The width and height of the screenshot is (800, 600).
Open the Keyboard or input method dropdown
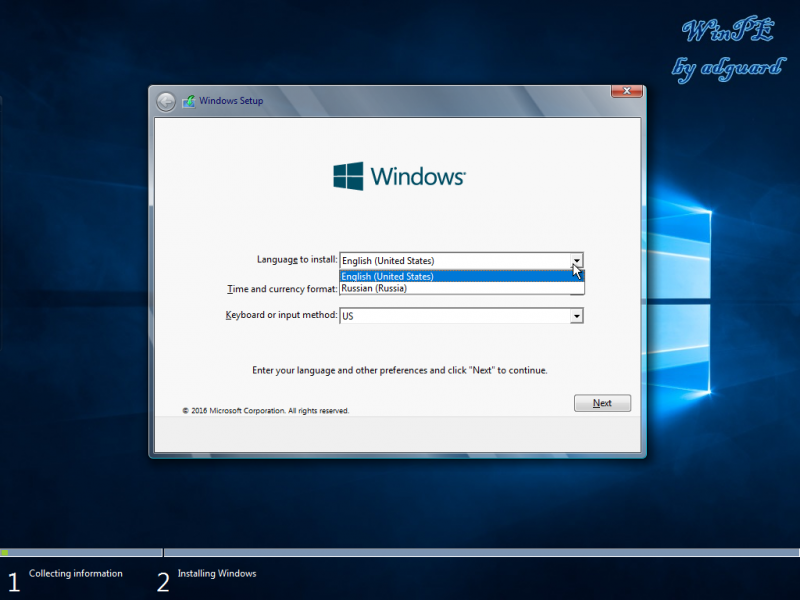[x=577, y=316]
